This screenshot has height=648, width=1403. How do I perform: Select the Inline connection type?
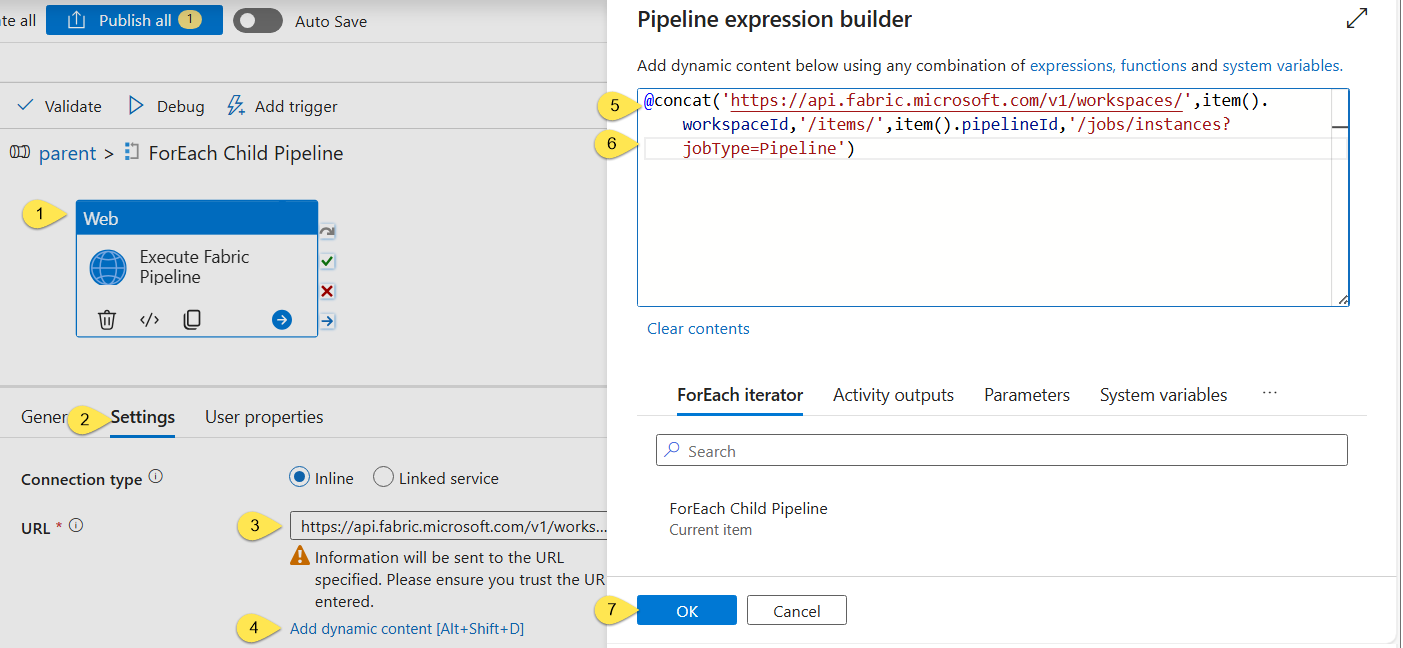tap(299, 478)
